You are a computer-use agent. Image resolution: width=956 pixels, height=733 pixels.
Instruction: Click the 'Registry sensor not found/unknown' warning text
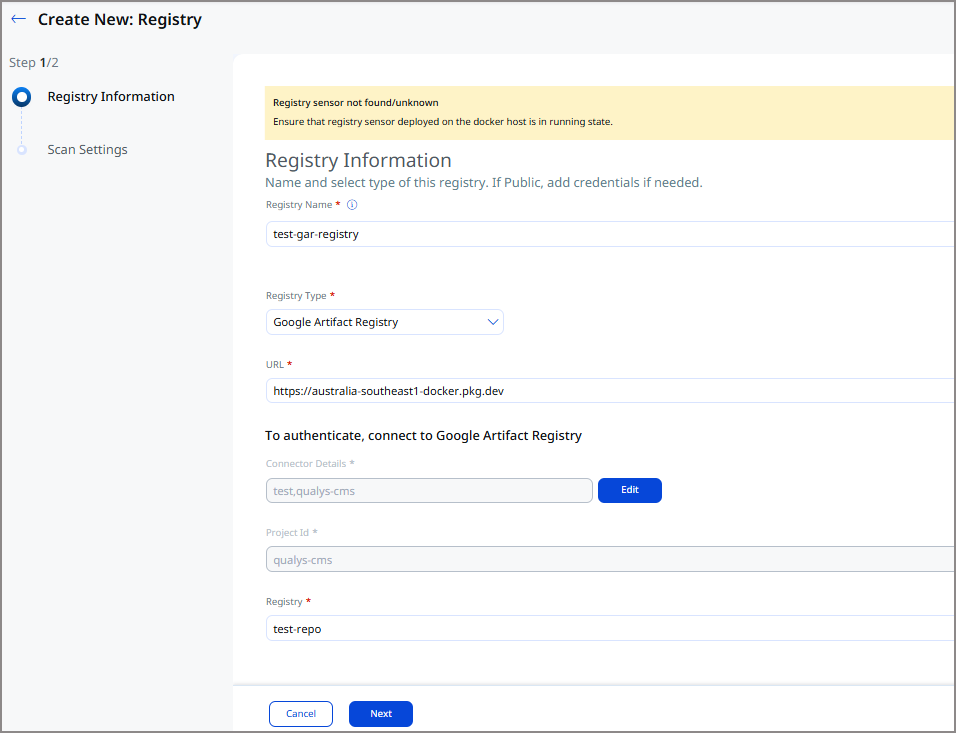(355, 102)
